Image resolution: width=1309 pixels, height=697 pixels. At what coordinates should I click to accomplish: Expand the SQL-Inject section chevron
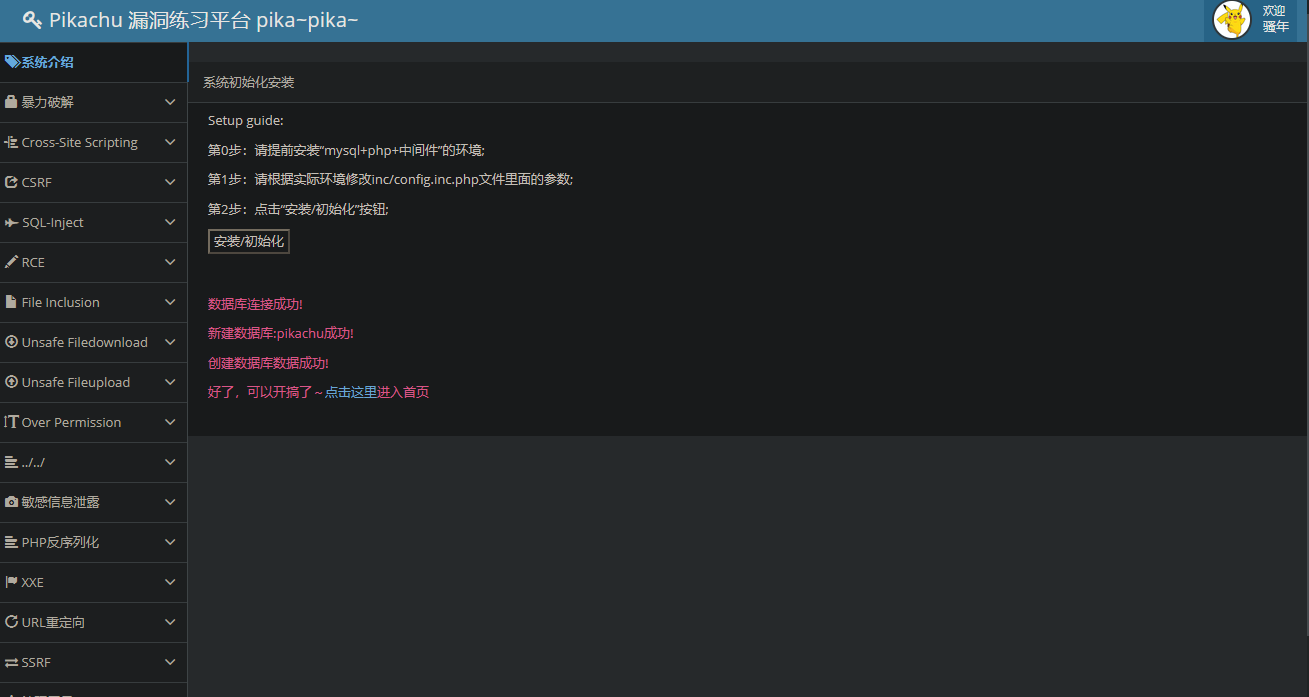coord(170,222)
